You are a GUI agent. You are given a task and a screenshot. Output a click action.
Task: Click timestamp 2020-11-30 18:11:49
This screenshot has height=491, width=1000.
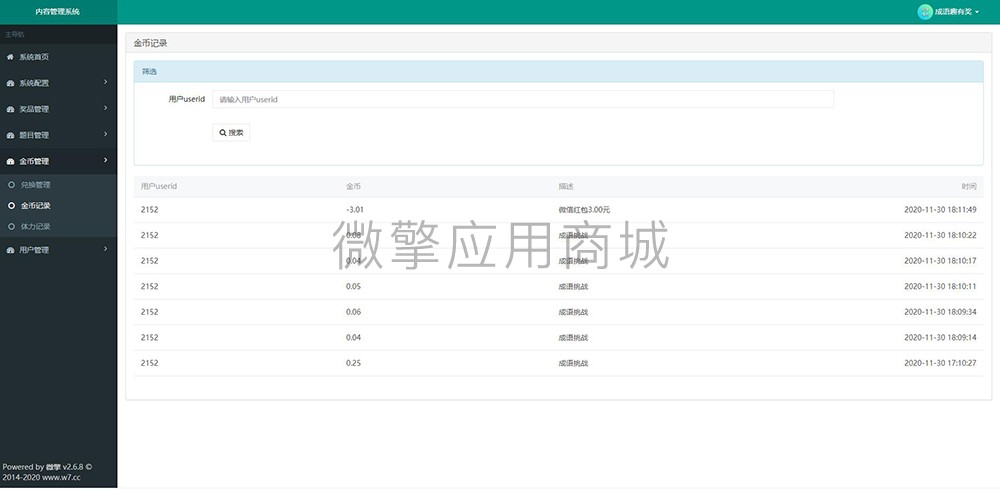coord(941,210)
